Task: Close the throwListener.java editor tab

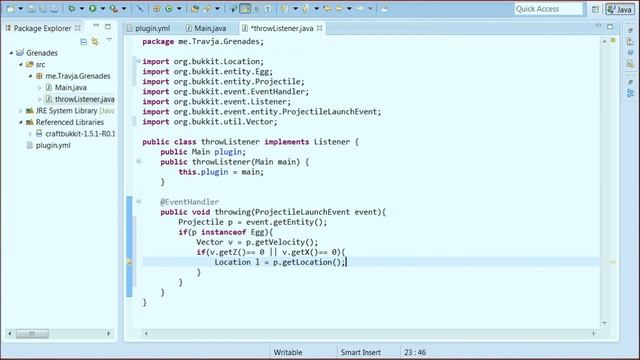Action: [x=320, y=28]
